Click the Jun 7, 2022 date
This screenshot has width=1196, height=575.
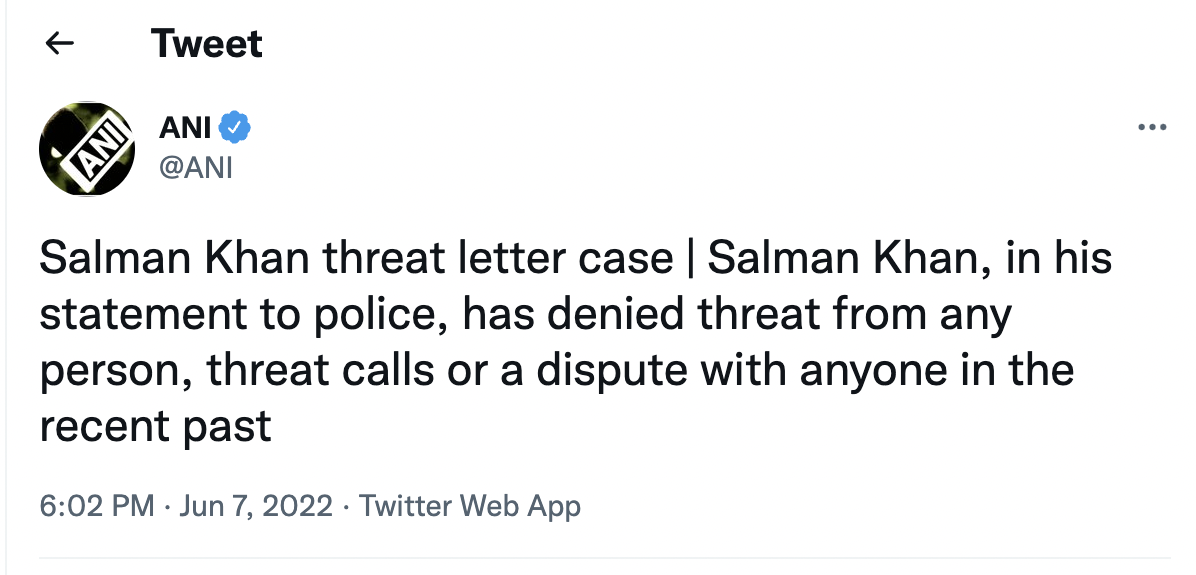point(256,506)
